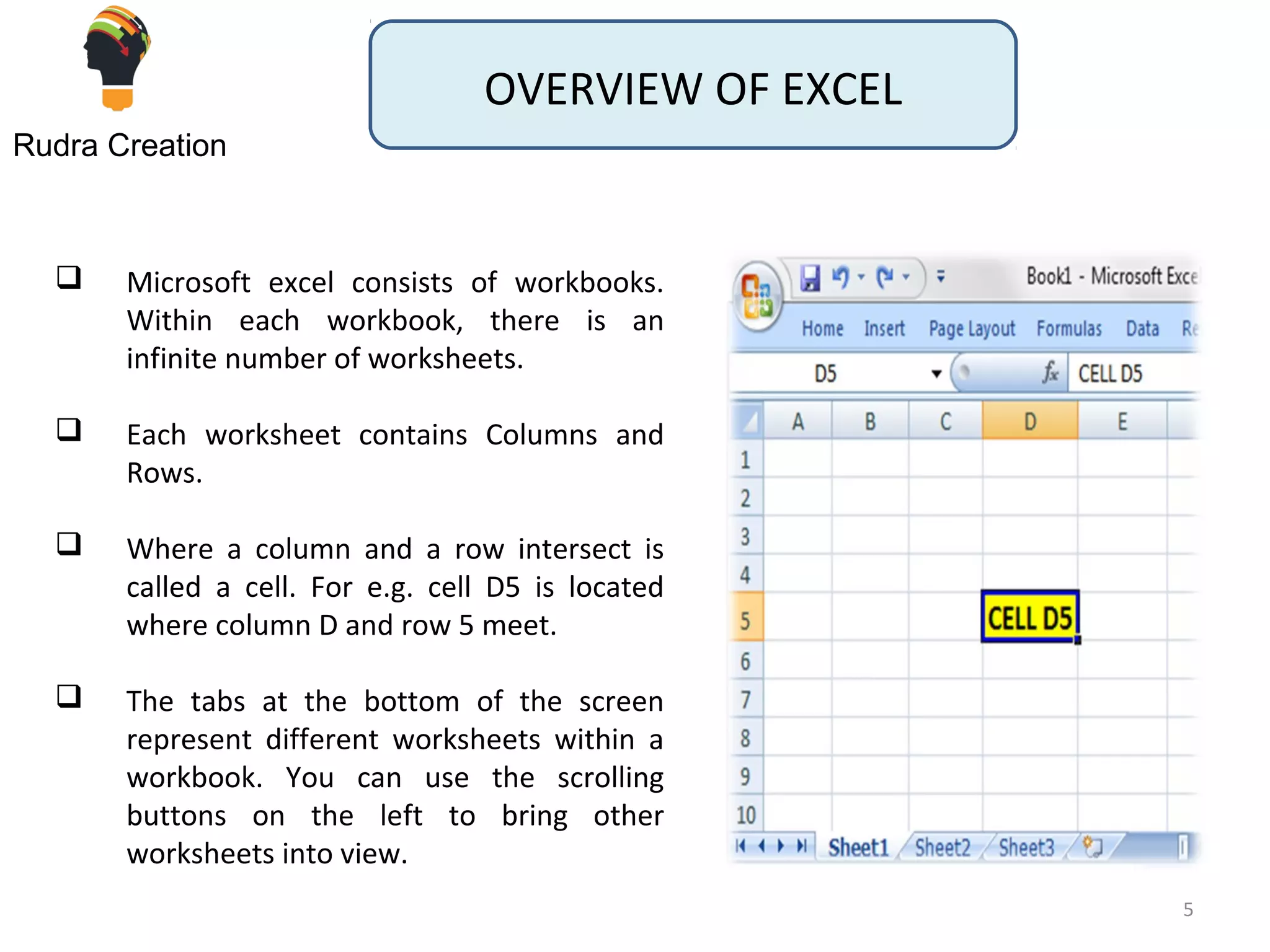1270x952 pixels.
Task: Click the yellow cell labeled CELL D5
Action: click(x=1030, y=617)
